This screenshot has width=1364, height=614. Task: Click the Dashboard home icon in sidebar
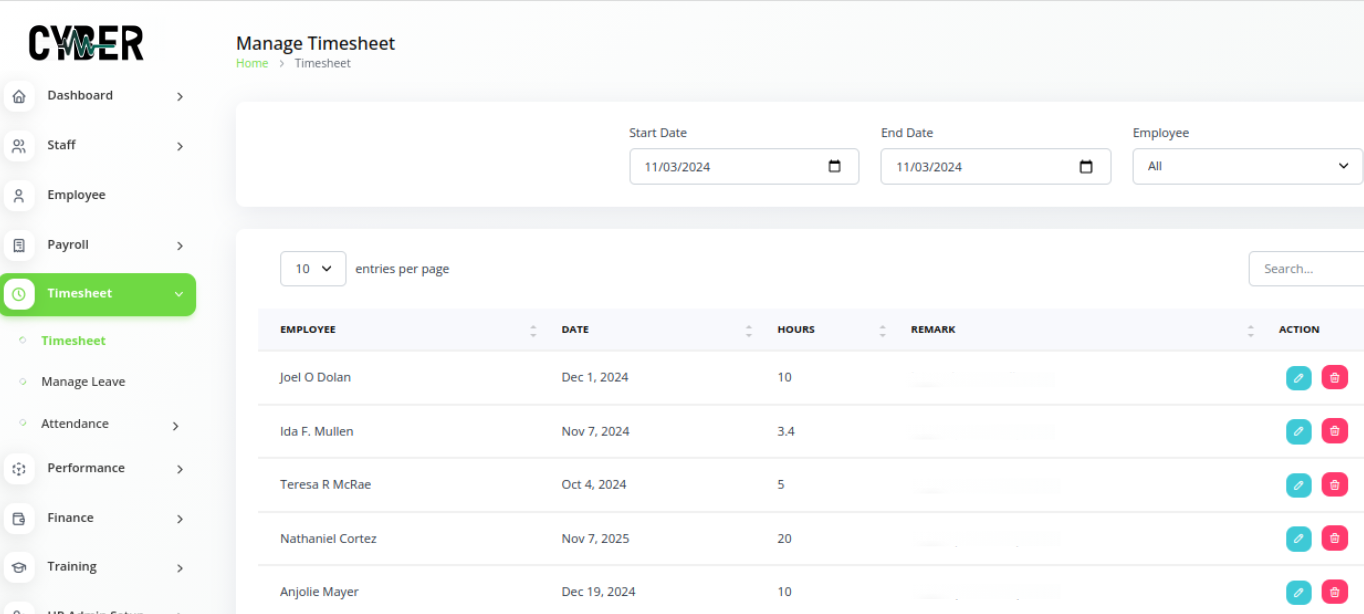18,96
